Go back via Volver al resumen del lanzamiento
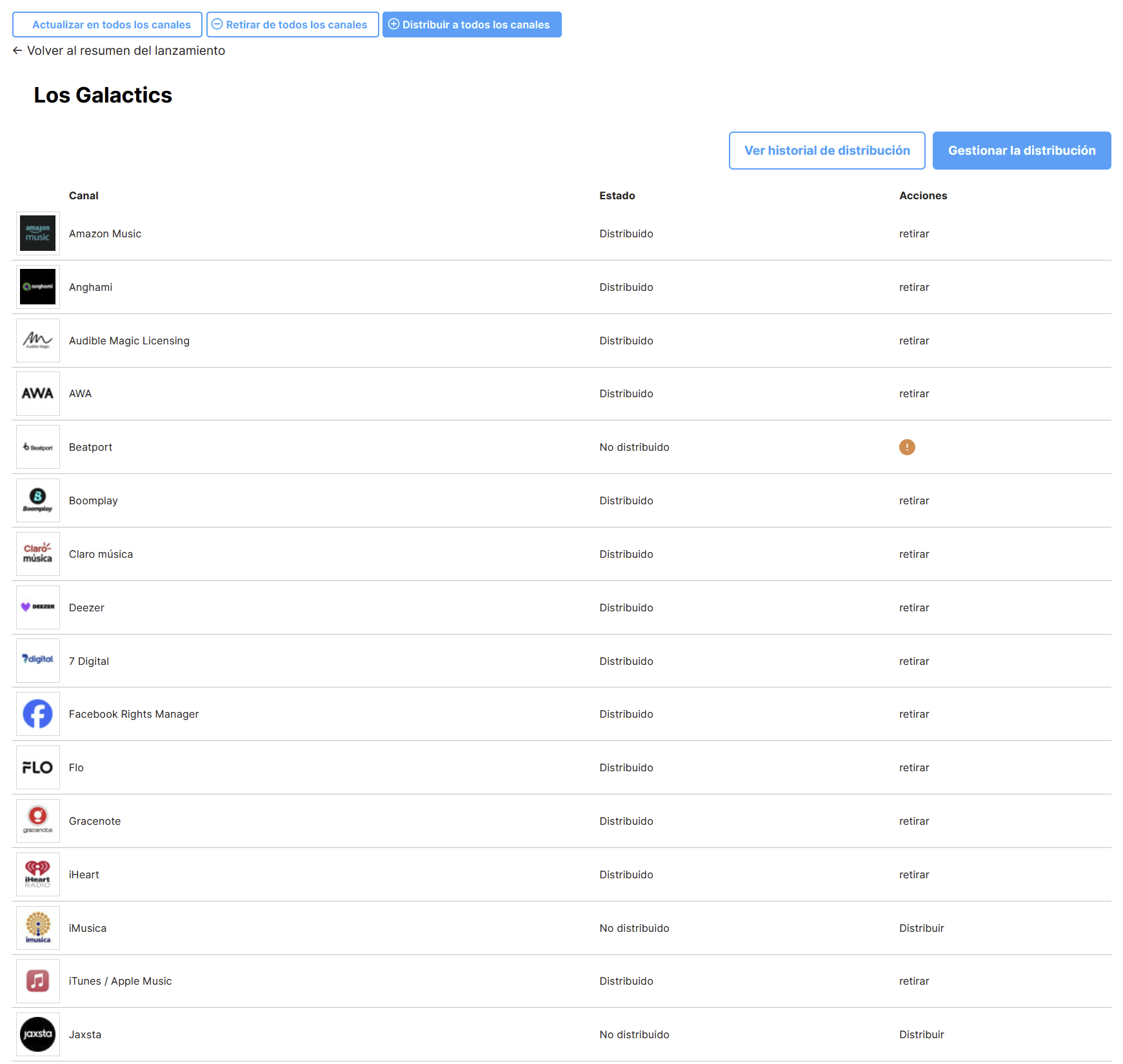Image resolution: width=1123 pixels, height=1064 pixels. point(119,50)
